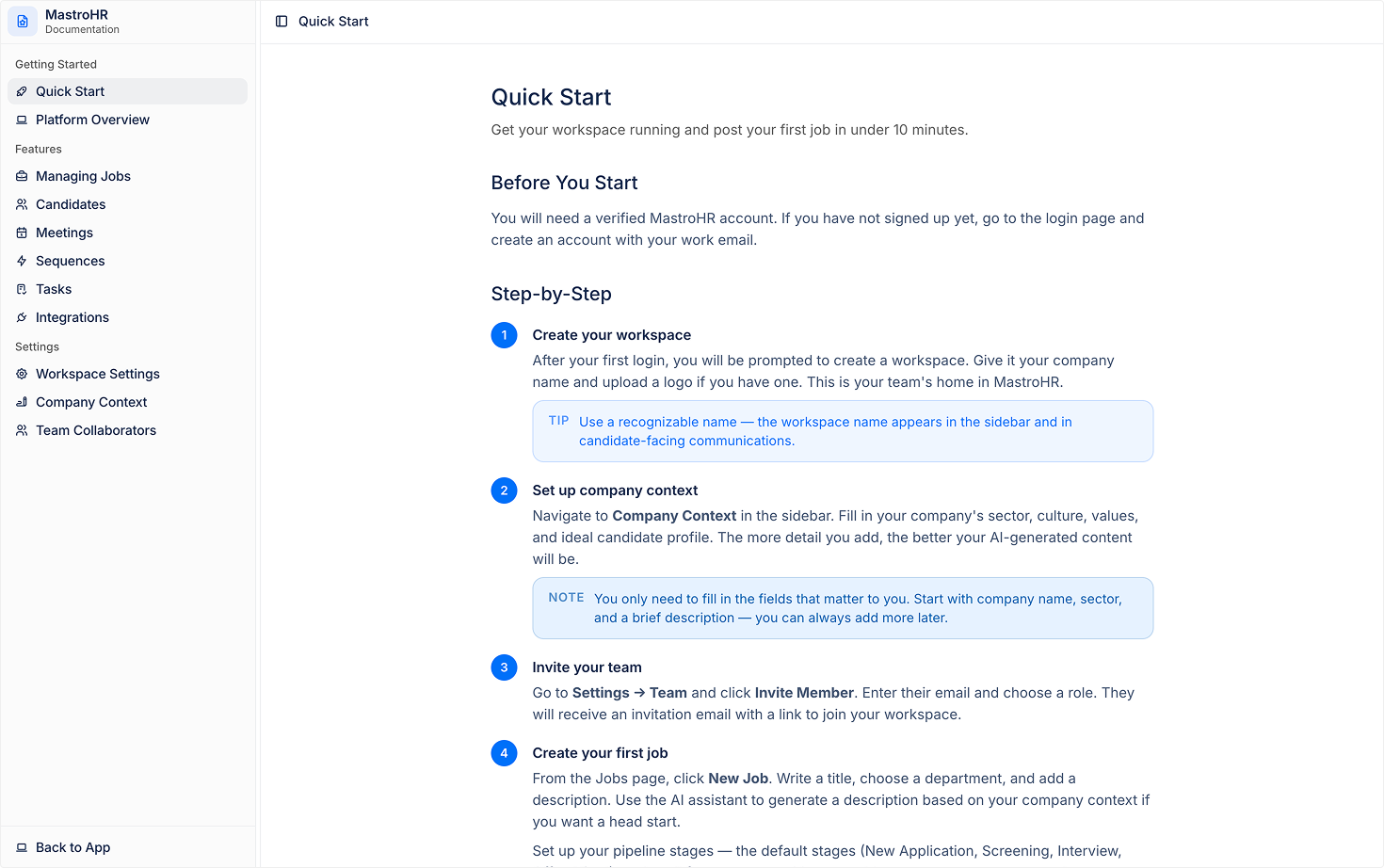Open the Team Collaborators page
Viewport: 1384px width, 868px height.
127,430
